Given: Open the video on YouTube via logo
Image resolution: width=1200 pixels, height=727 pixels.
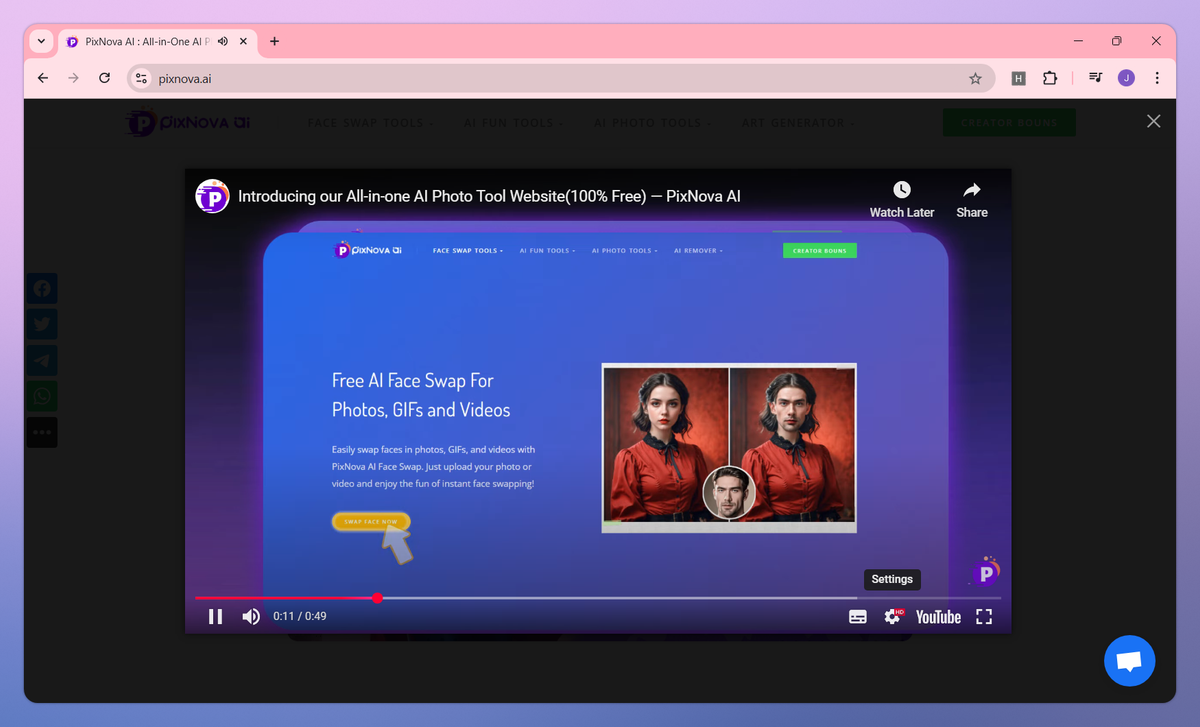Looking at the screenshot, I should coord(938,617).
